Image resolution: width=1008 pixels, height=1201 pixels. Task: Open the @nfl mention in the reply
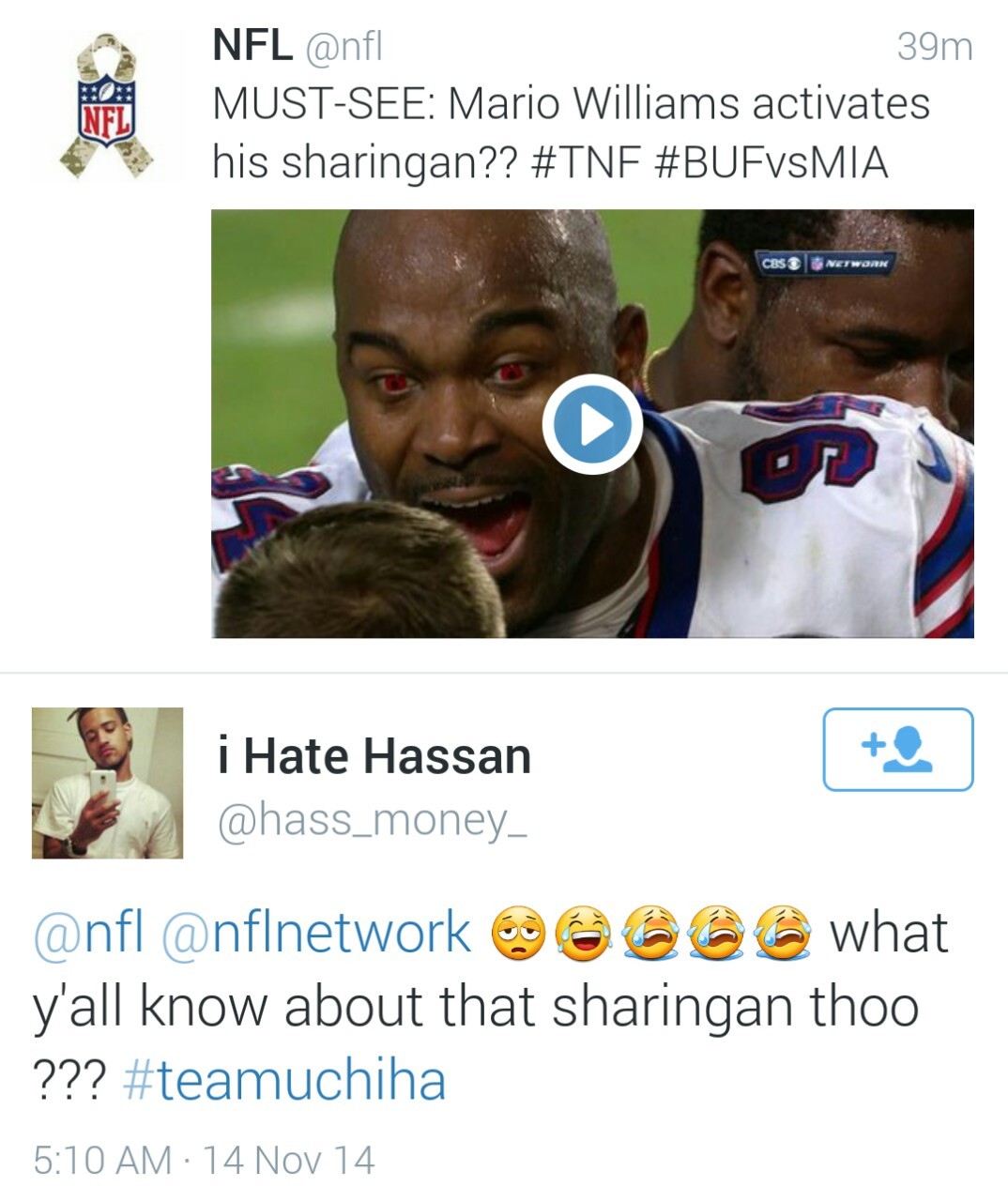point(89,934)
